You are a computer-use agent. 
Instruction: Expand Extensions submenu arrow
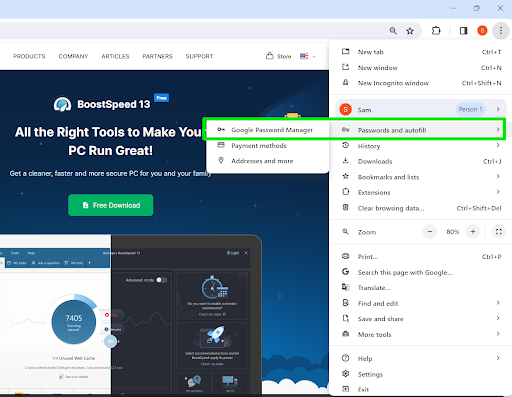pos(498,192)
